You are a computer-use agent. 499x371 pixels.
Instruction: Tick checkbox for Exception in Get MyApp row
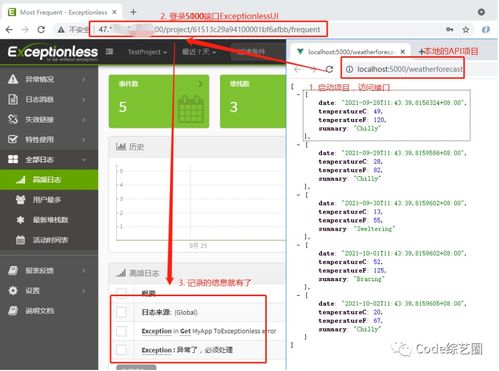tap(121, 331)
